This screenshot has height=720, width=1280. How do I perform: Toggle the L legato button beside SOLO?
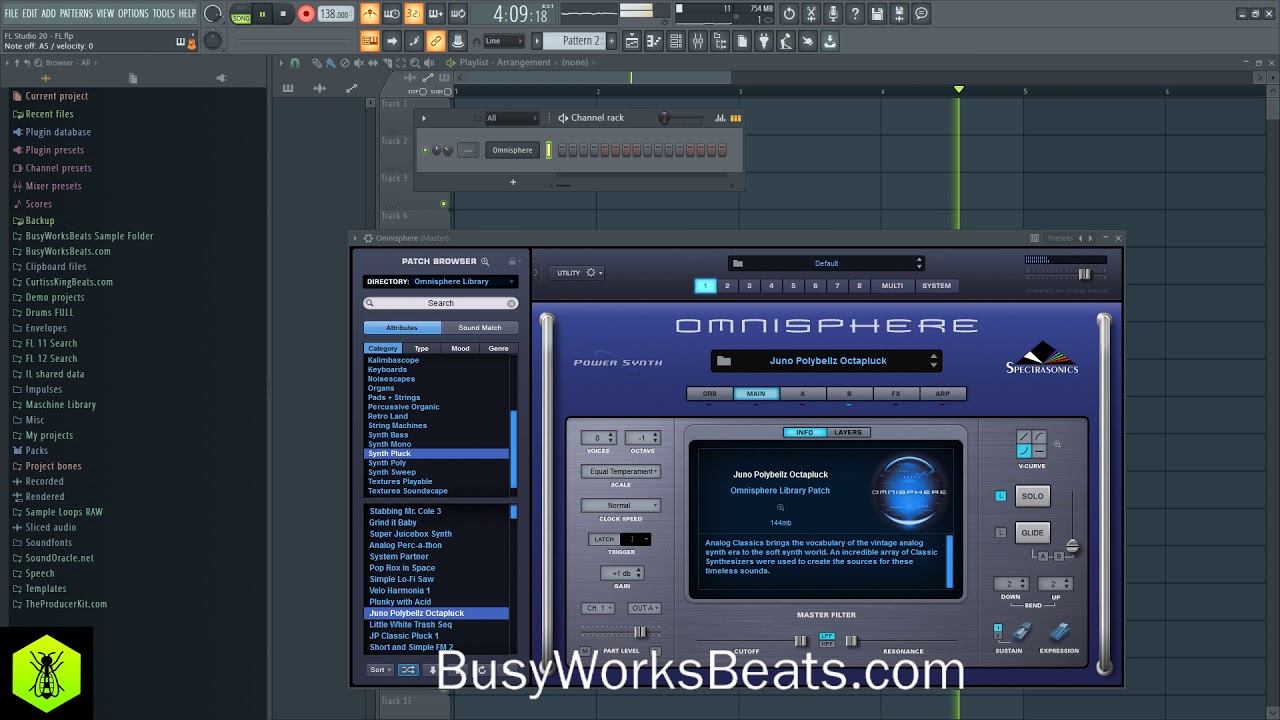click(1000, 496)
